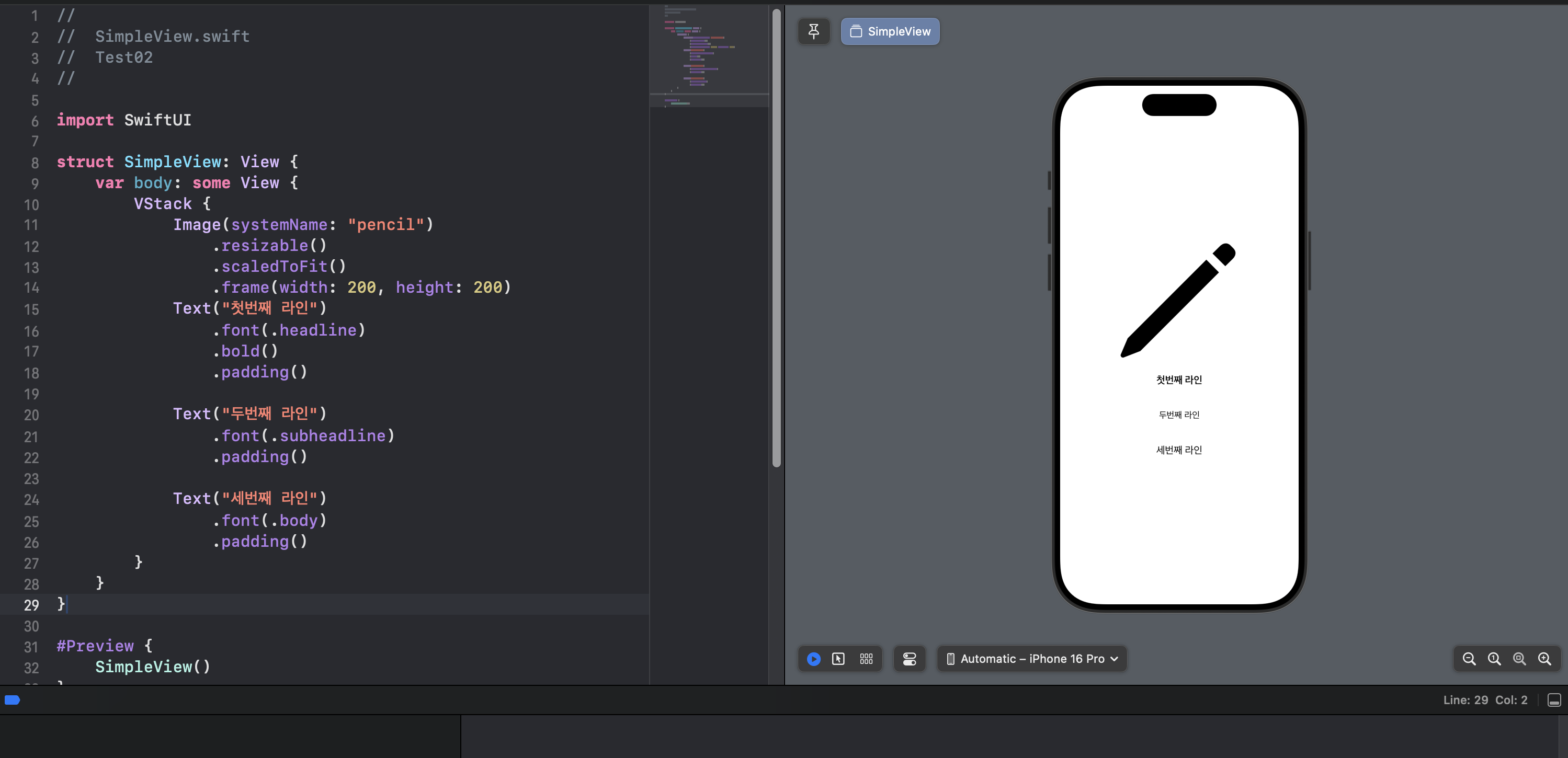
Task: Click the Line 29 Col 2 indicator
Action: 1485,700
